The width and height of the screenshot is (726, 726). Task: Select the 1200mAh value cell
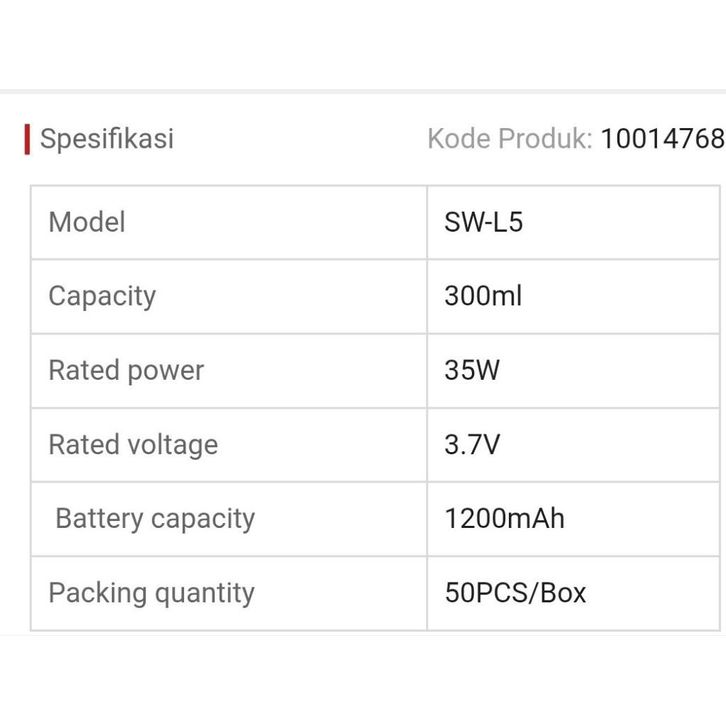(504, 518)
